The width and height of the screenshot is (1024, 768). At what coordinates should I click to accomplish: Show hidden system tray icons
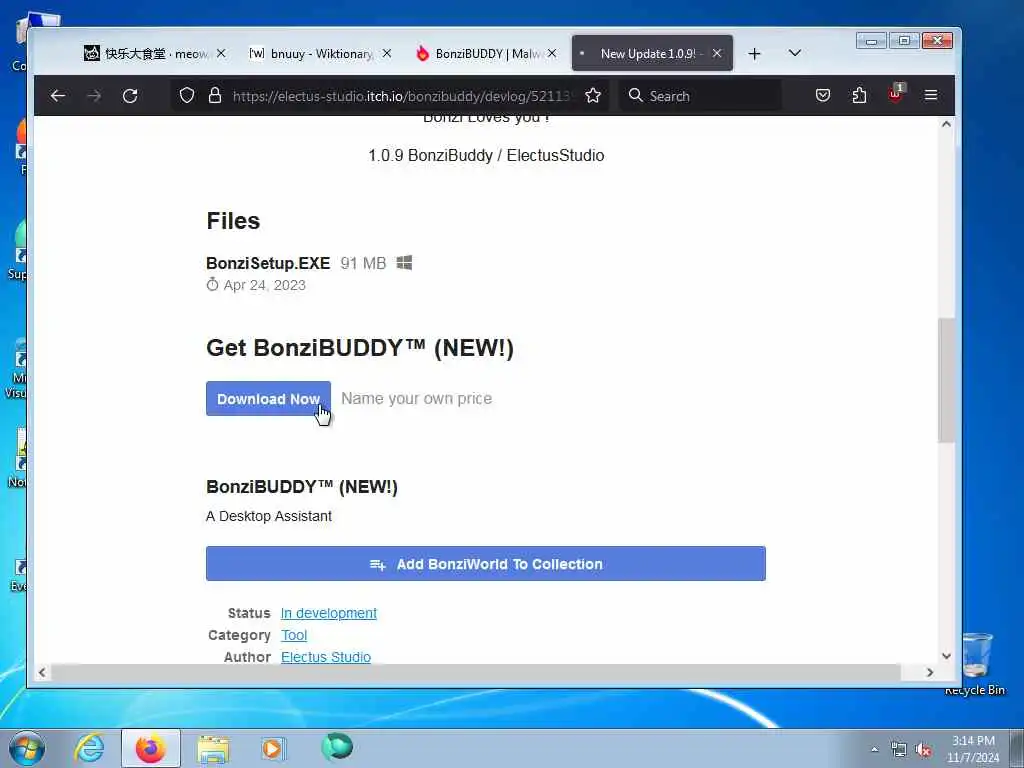point(874,750)
